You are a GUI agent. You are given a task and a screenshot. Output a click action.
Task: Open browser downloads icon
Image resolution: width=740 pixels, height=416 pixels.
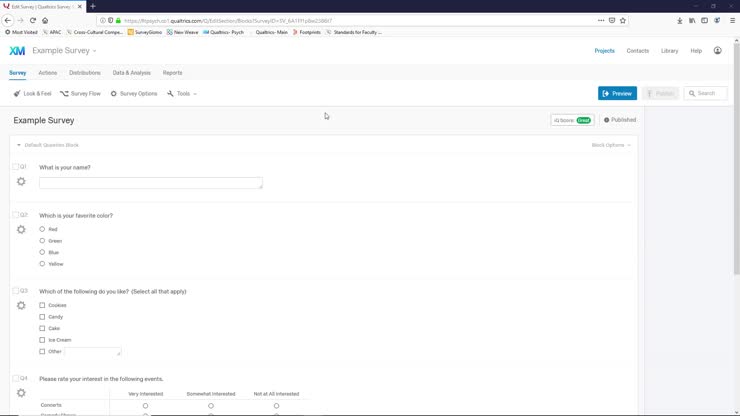[x=680, y=20]
